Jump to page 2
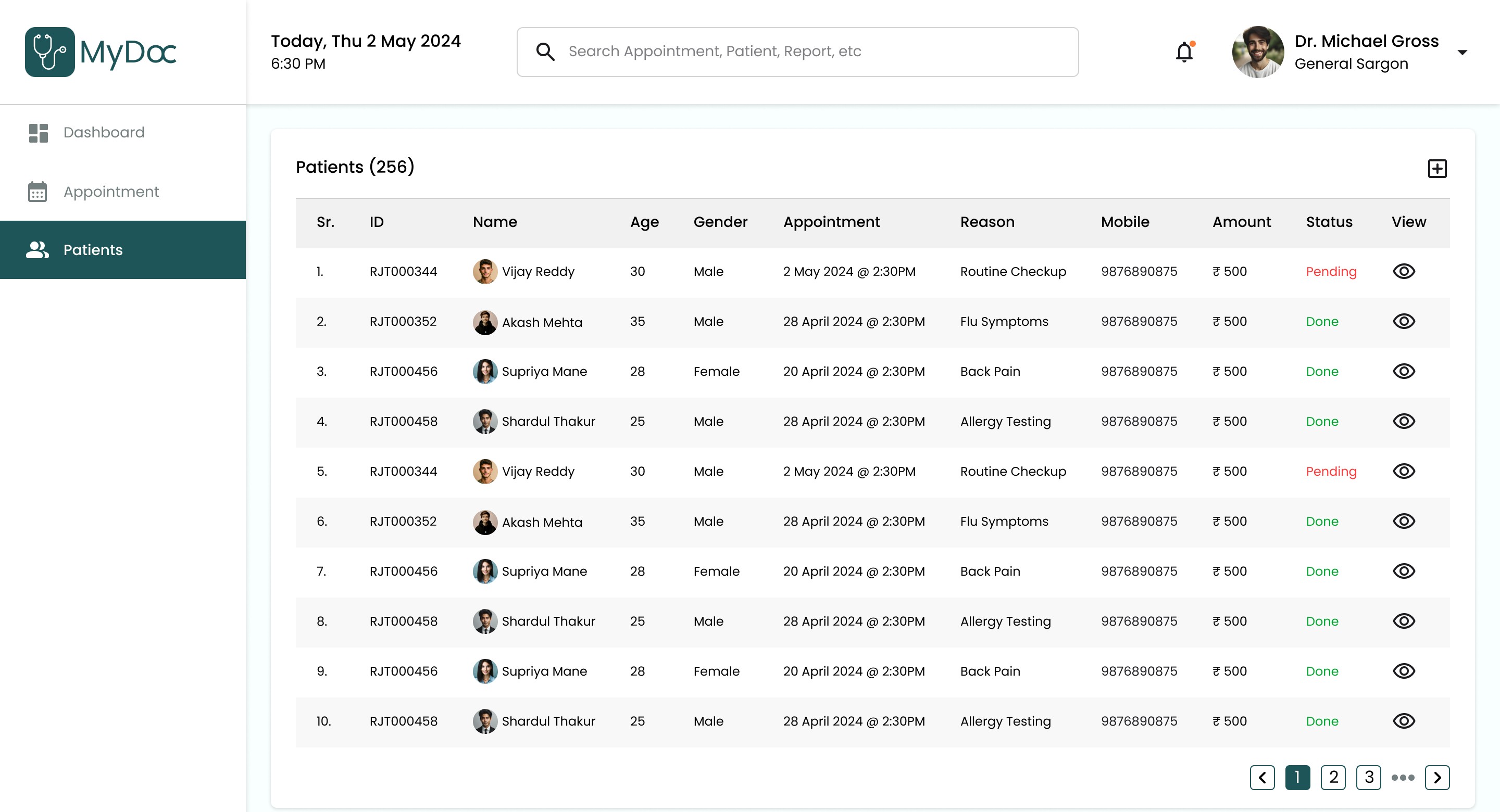Image resolution: width=1500 pixels, height=812 pixels. (1333, 778)
